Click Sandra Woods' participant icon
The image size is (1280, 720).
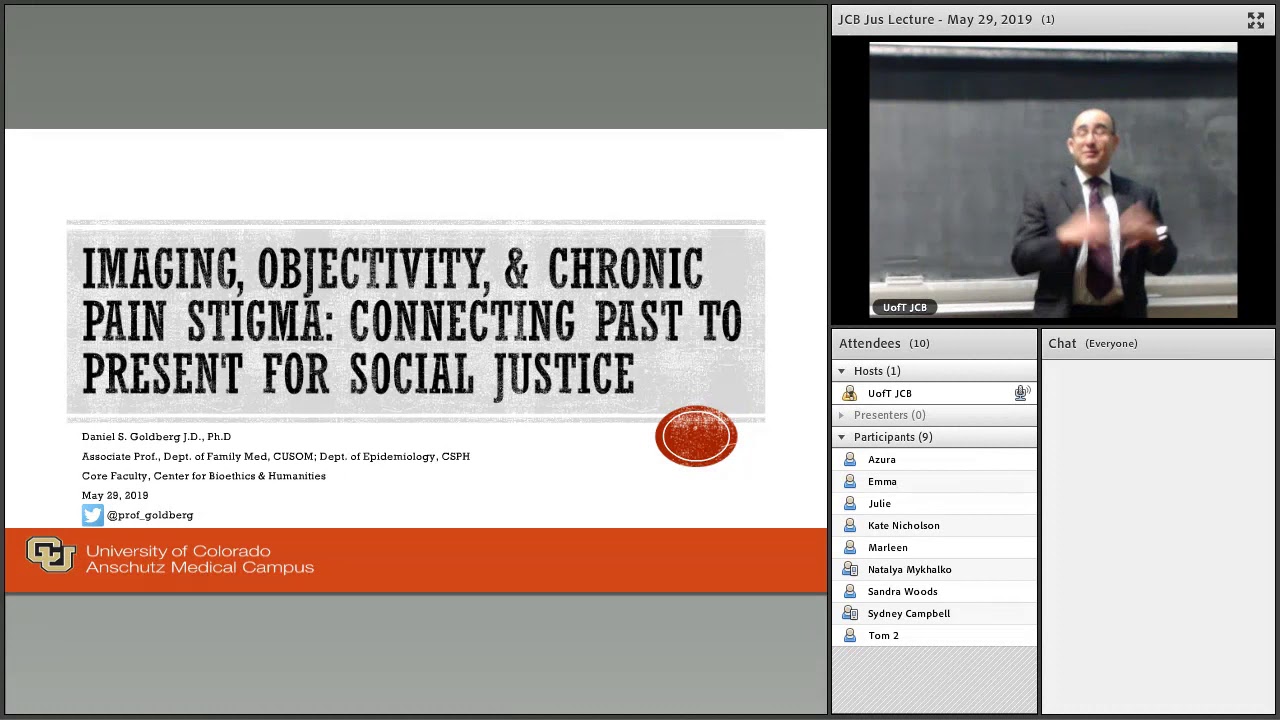[850, 591]
